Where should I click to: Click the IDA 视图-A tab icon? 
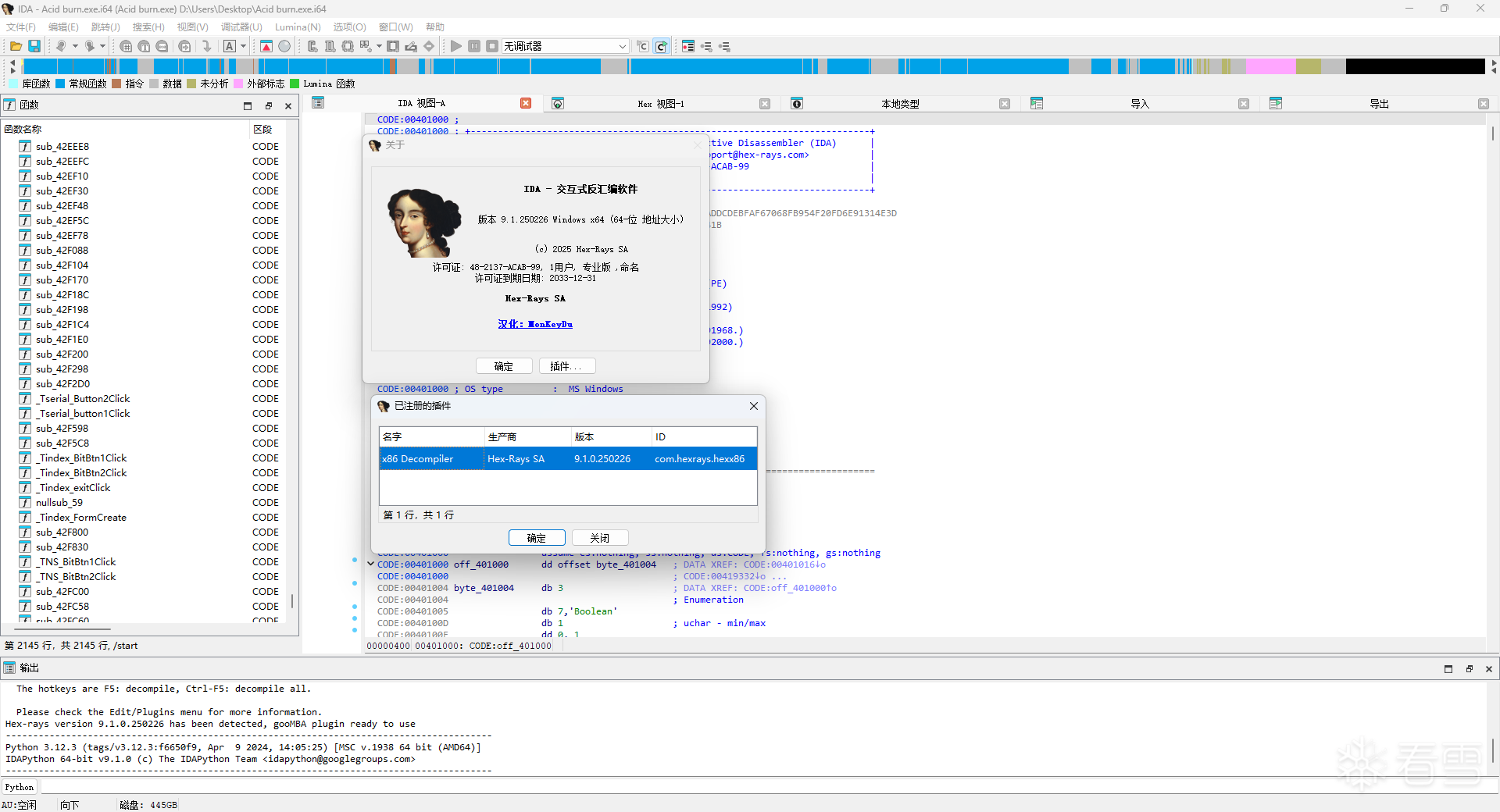pyautogui.click(x=318, y=103)
